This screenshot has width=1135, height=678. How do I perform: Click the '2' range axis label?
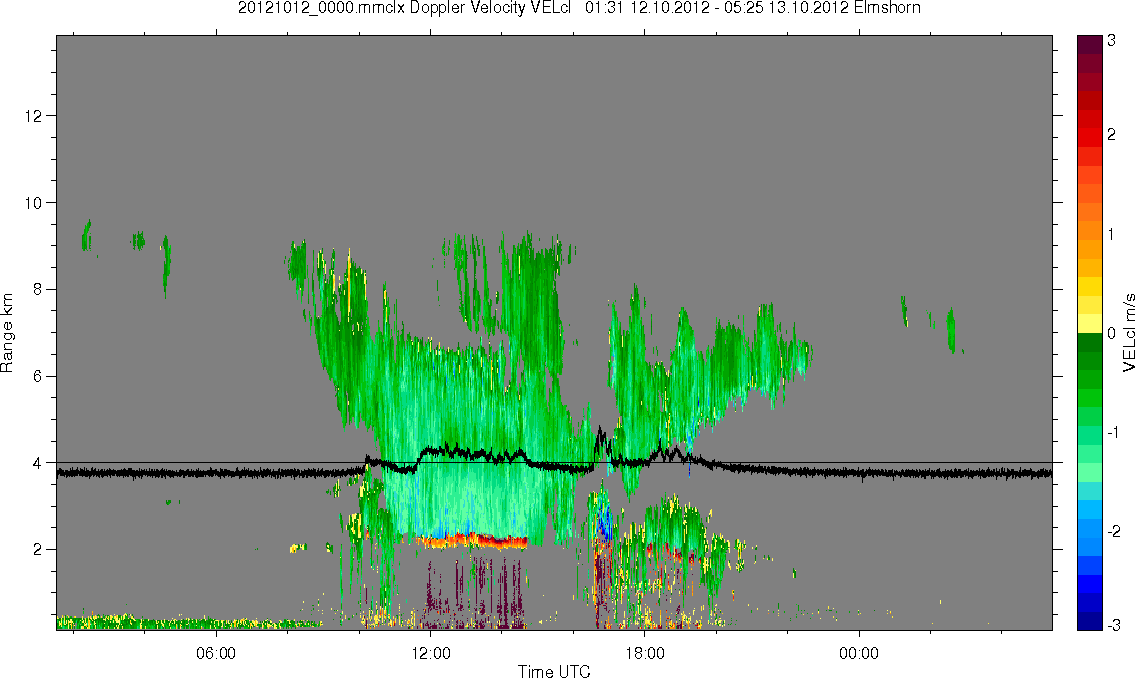(x=38, y=550)
